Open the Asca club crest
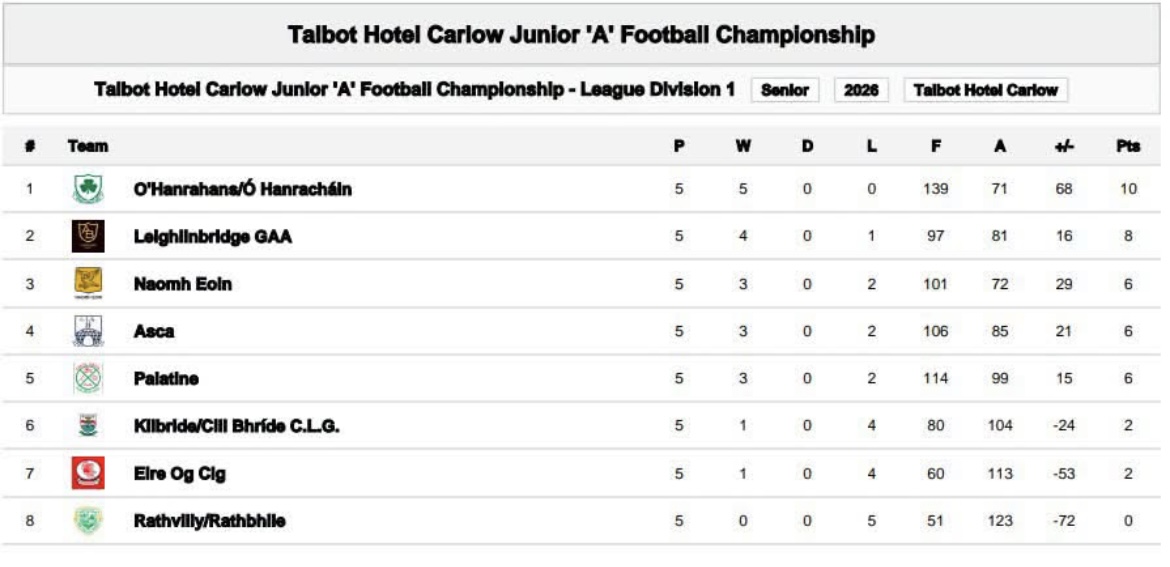The width and height of the screenshot is (1170, 567). click(x=88, y=331)
